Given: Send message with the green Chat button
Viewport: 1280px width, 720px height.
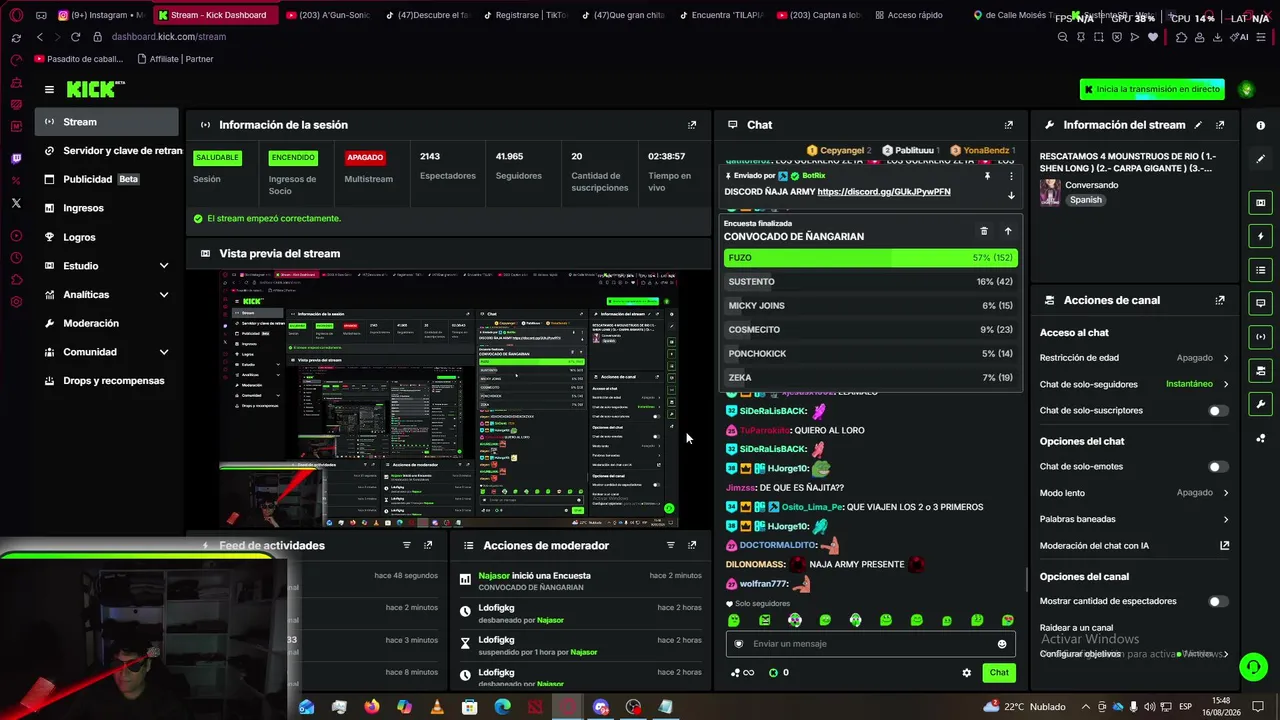Looking at the screenshot, I should pos(999,673).
